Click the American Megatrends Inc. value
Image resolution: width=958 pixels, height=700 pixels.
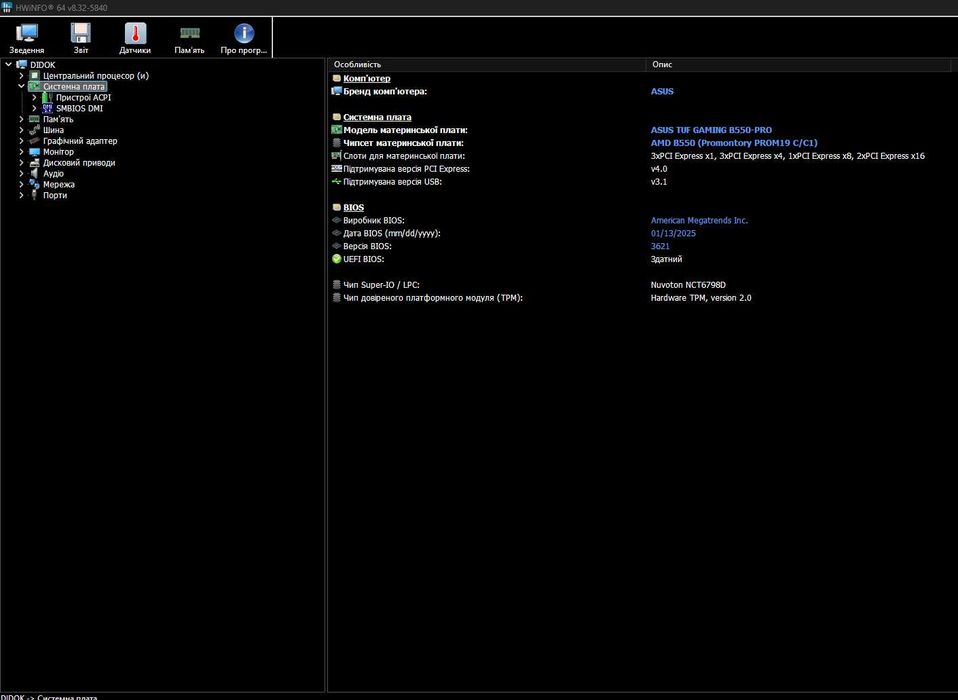point(699,221)
